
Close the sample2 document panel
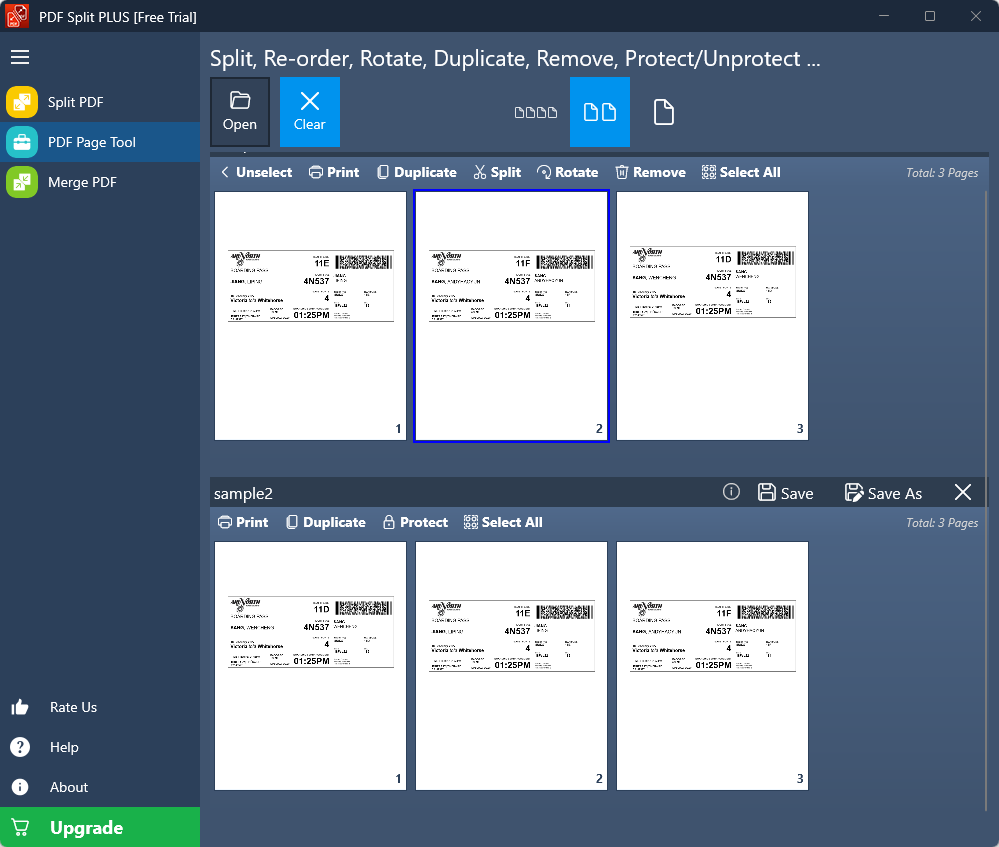coord(963,492)
